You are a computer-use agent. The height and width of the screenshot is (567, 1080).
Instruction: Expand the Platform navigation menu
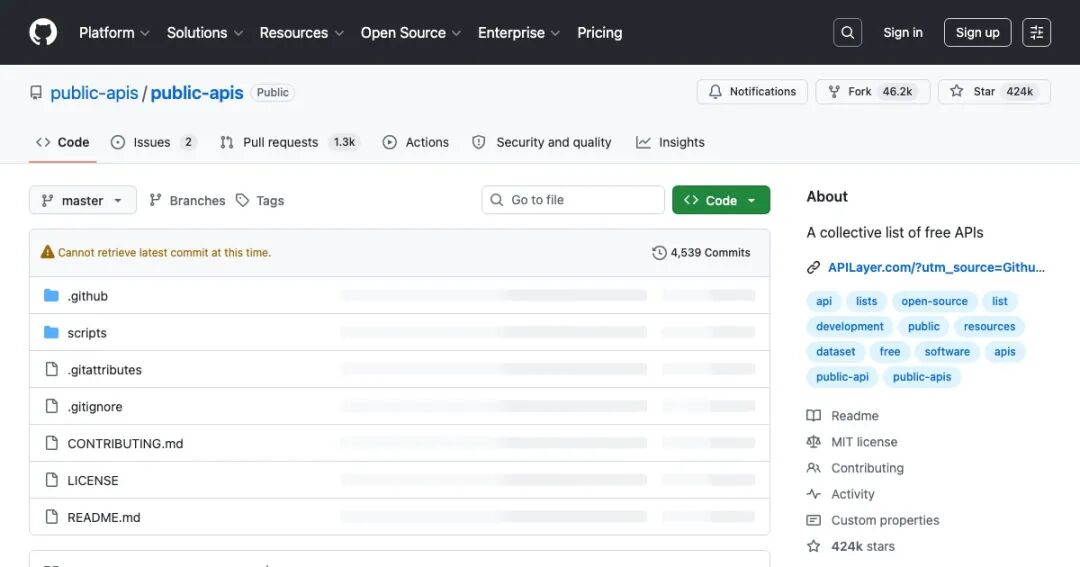click(114, 33)
